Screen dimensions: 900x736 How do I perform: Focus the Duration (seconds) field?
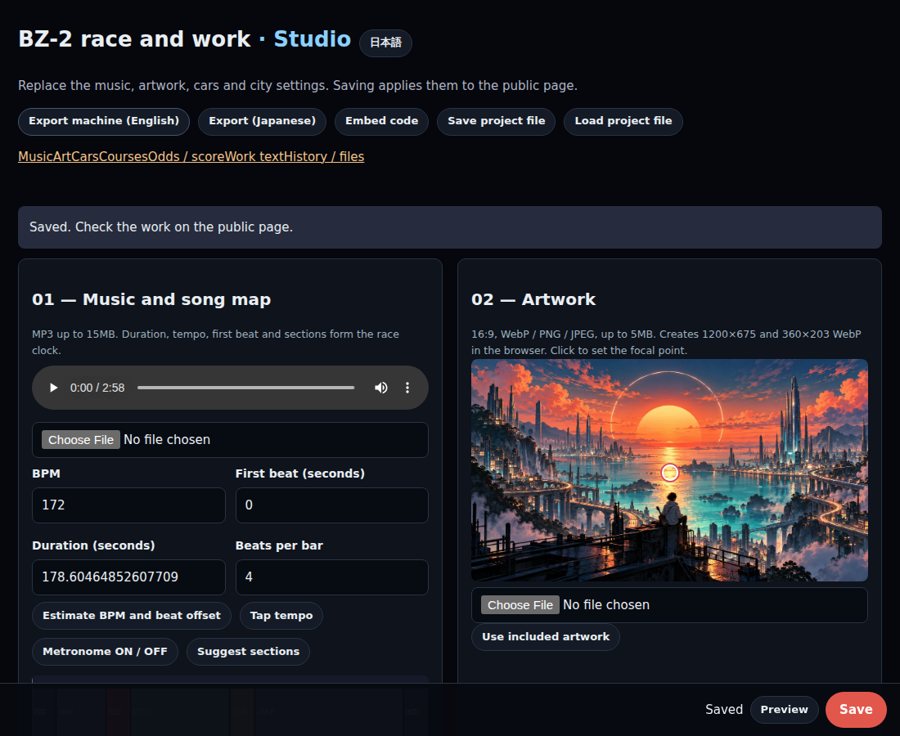pyautogui.click(x=129, y=577)
